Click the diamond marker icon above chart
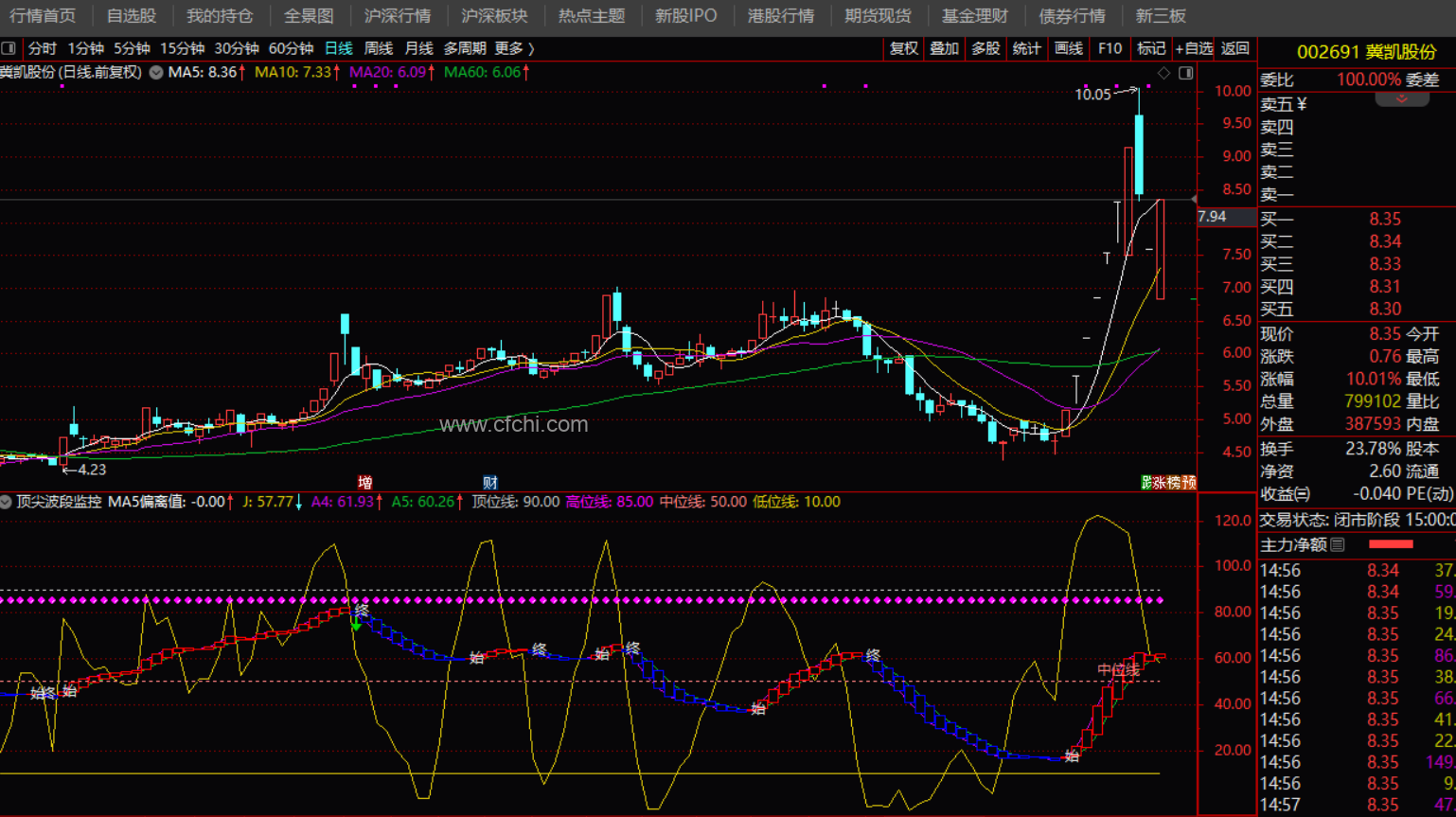This screenshot has width=1456, height=817. point(1163,73)
